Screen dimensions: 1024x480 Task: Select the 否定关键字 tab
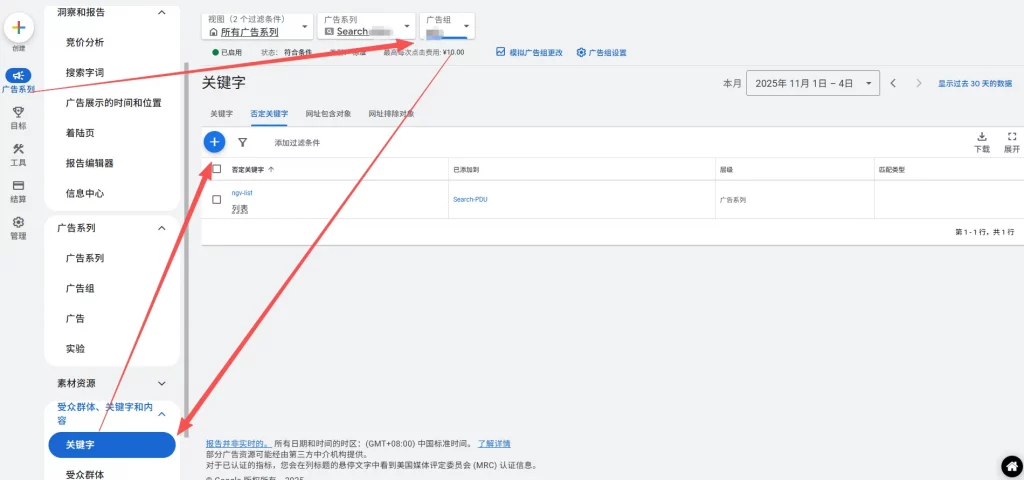tap(269, 114)
